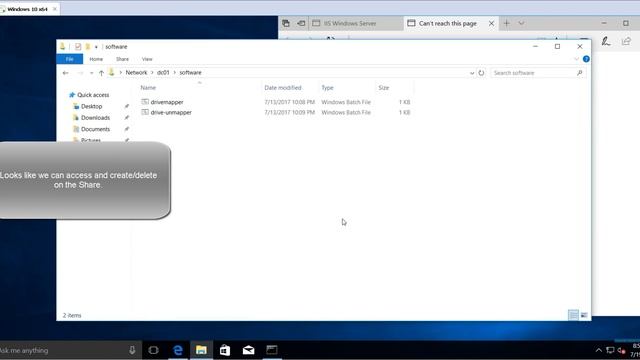The image size is (640, 360).
Task: Open Microsoft Edge from the taskbar
Action: (x=178, y=350)
